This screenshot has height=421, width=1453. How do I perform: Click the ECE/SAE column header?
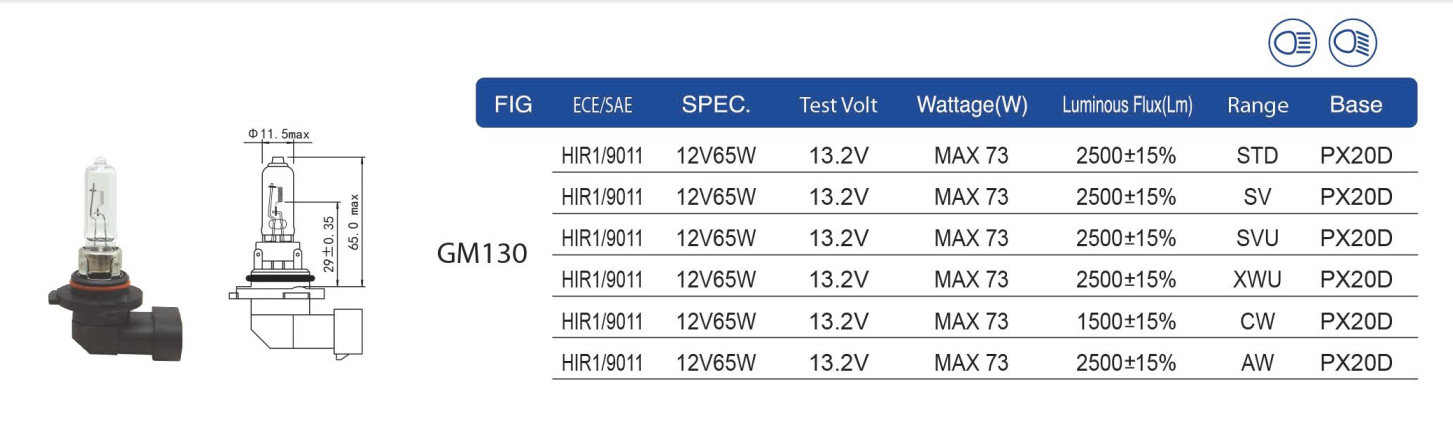tap(602, 105)
